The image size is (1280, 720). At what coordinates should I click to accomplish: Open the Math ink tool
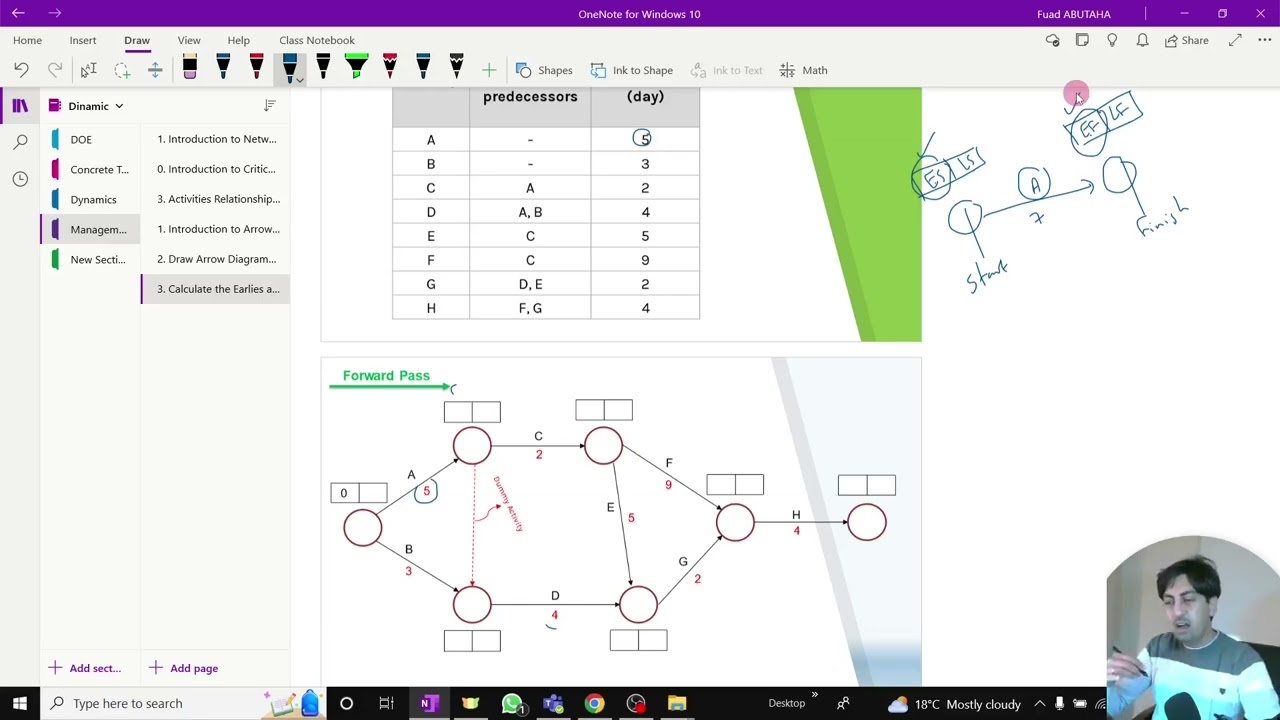click(804, 70)
